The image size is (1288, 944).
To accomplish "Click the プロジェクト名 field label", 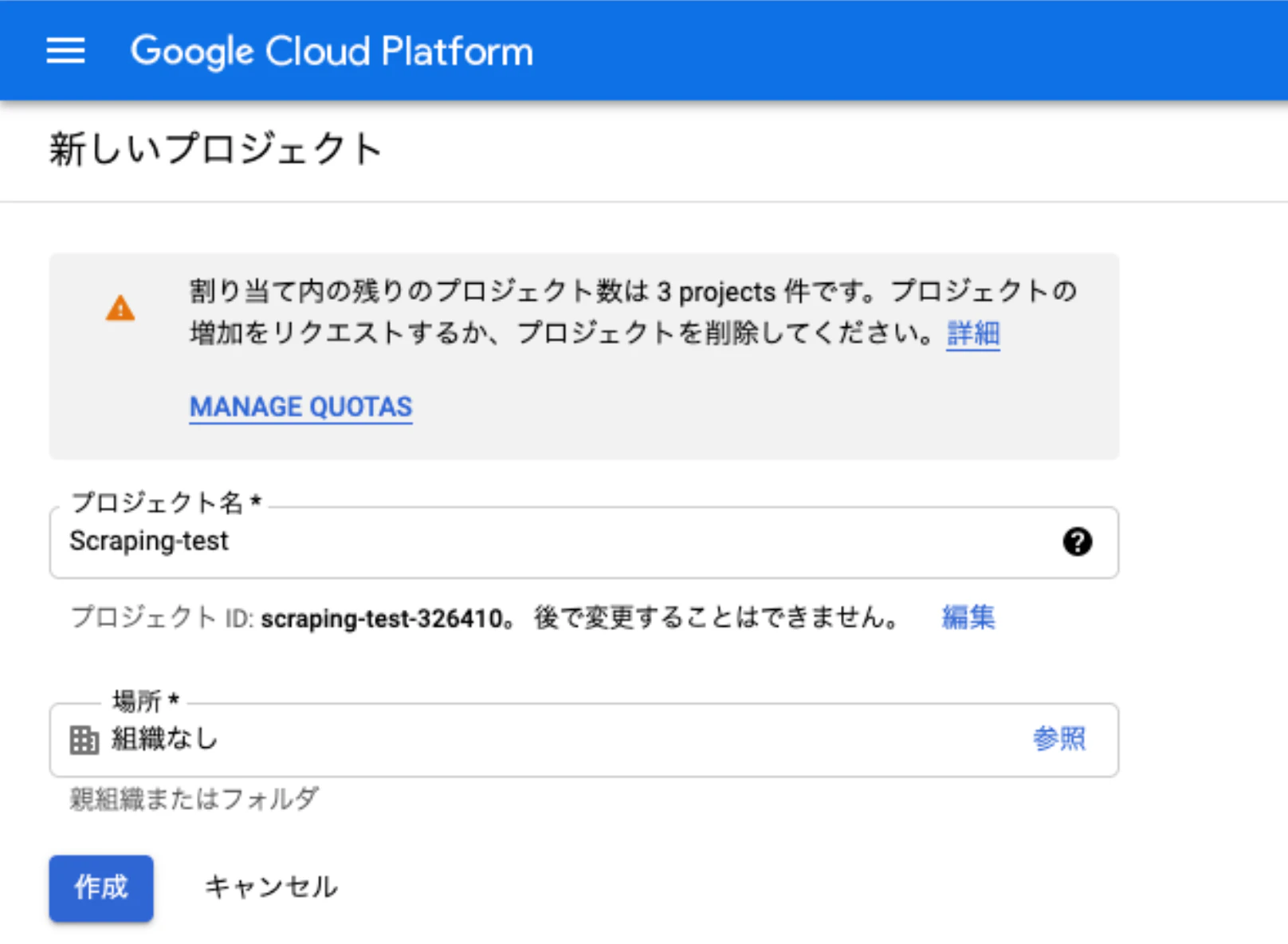I will coord(166,502).
